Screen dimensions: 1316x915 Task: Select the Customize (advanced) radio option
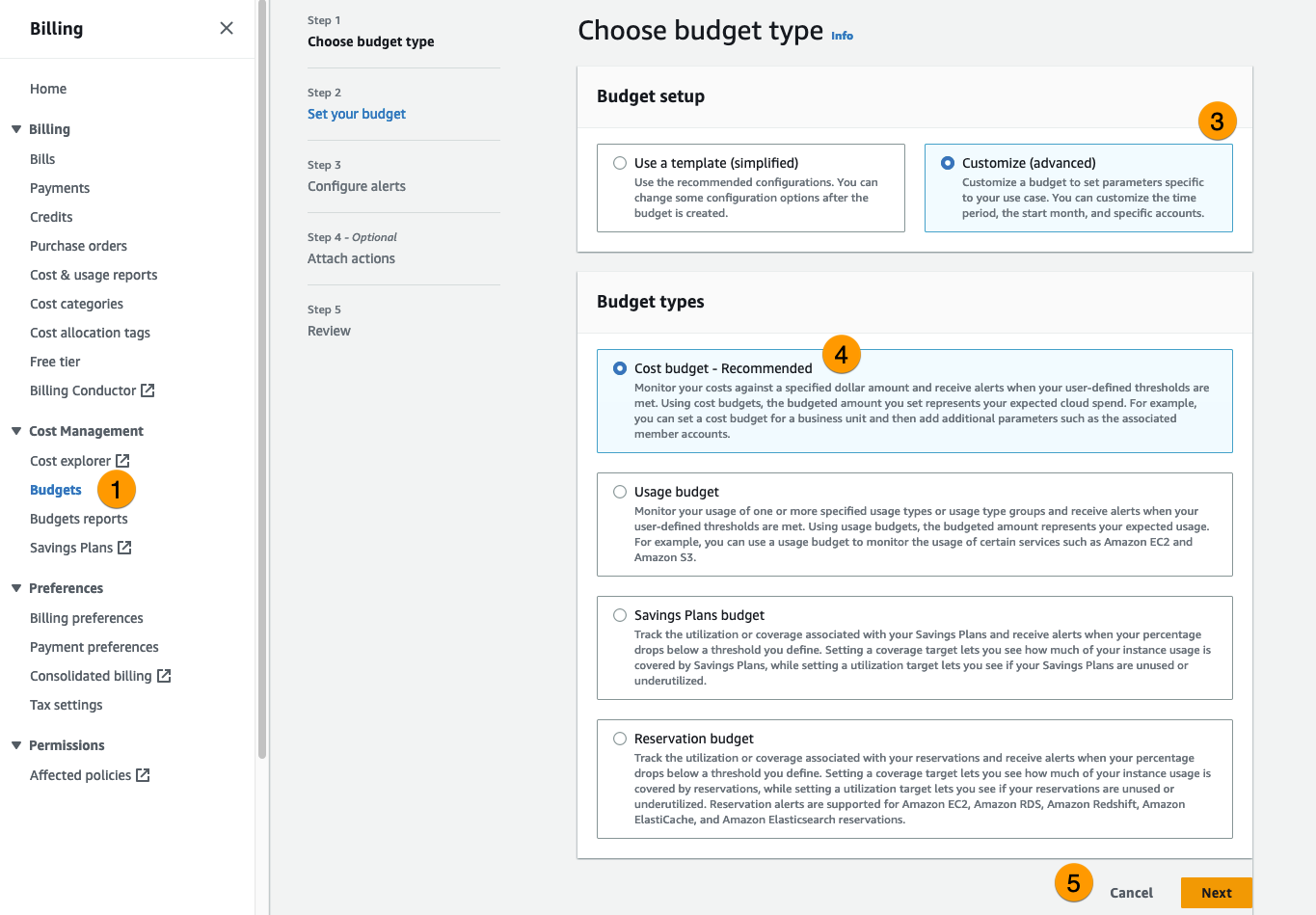pyautogui.click(x=948, y=163)
